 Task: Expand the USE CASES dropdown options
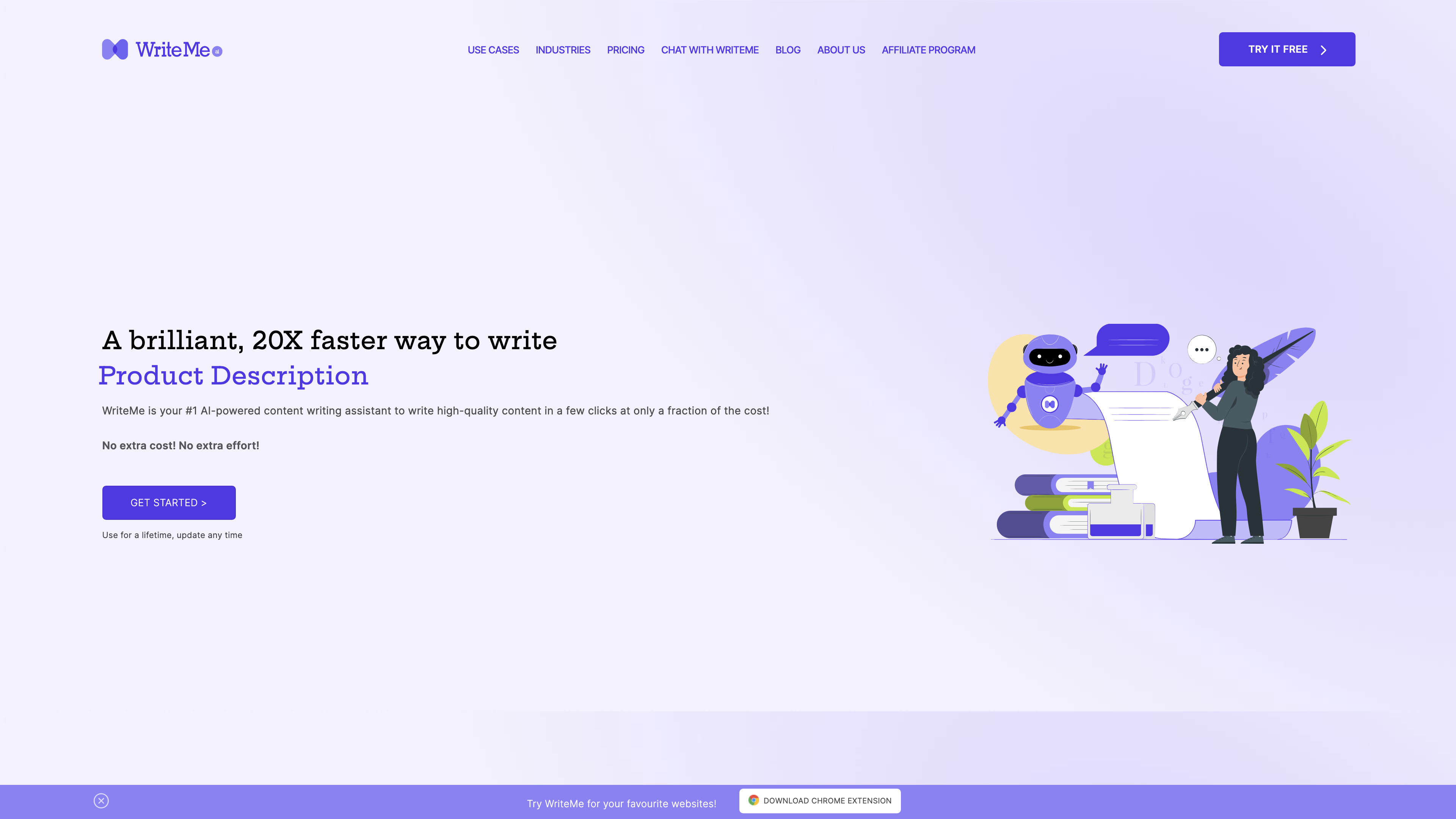493,49
